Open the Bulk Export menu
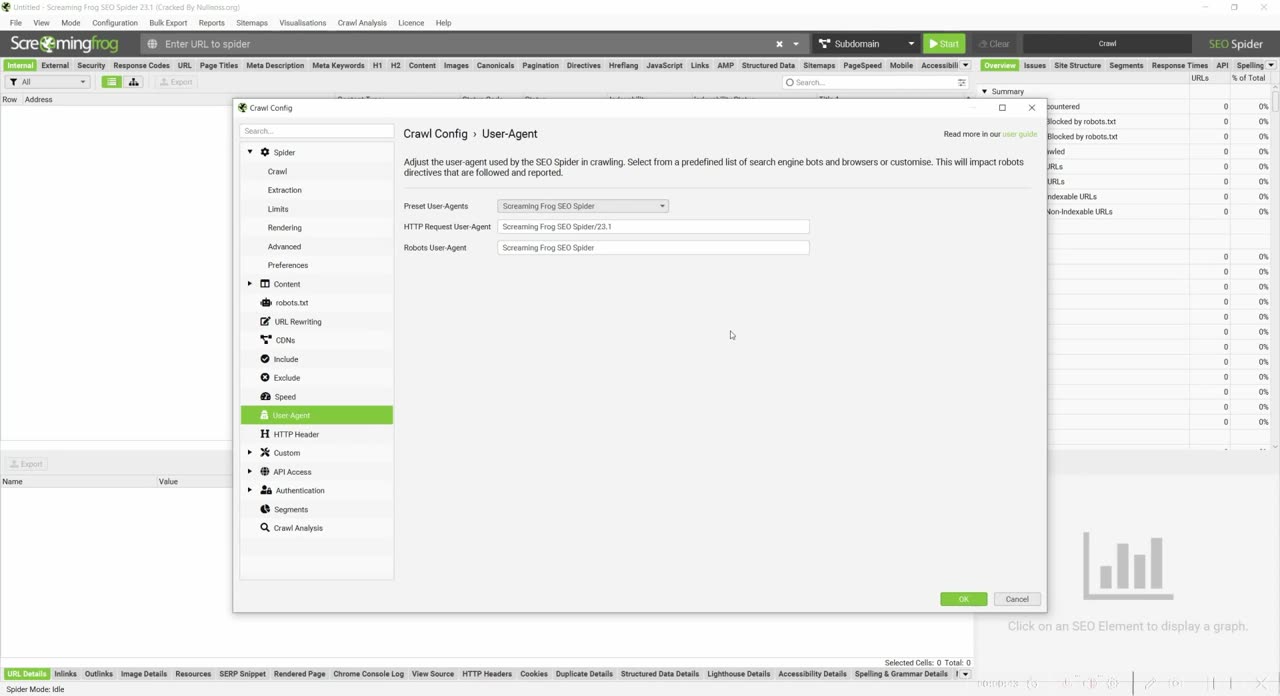1280x696 pixels. 168,22
